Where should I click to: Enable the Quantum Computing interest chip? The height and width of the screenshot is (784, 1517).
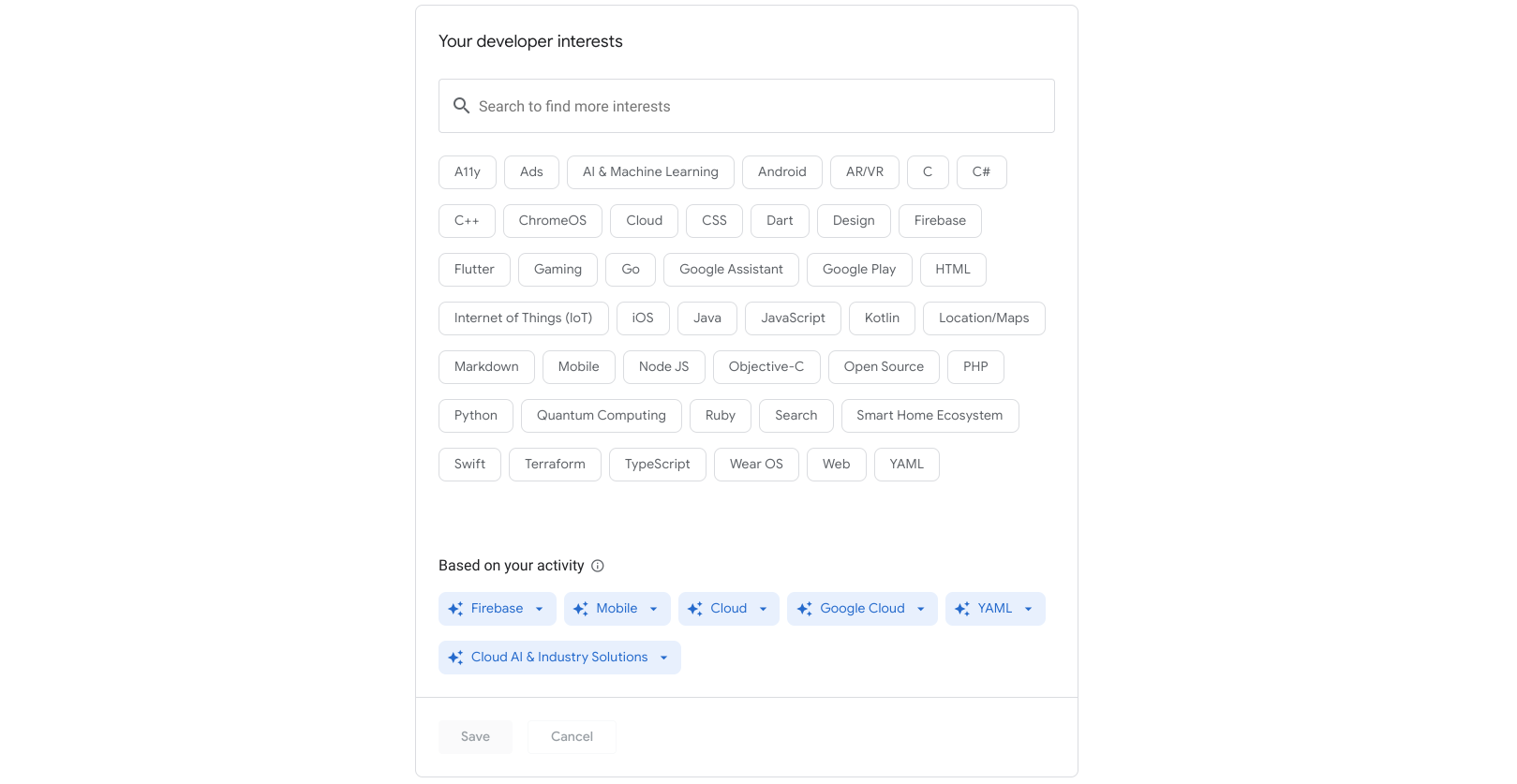(601, 416)
